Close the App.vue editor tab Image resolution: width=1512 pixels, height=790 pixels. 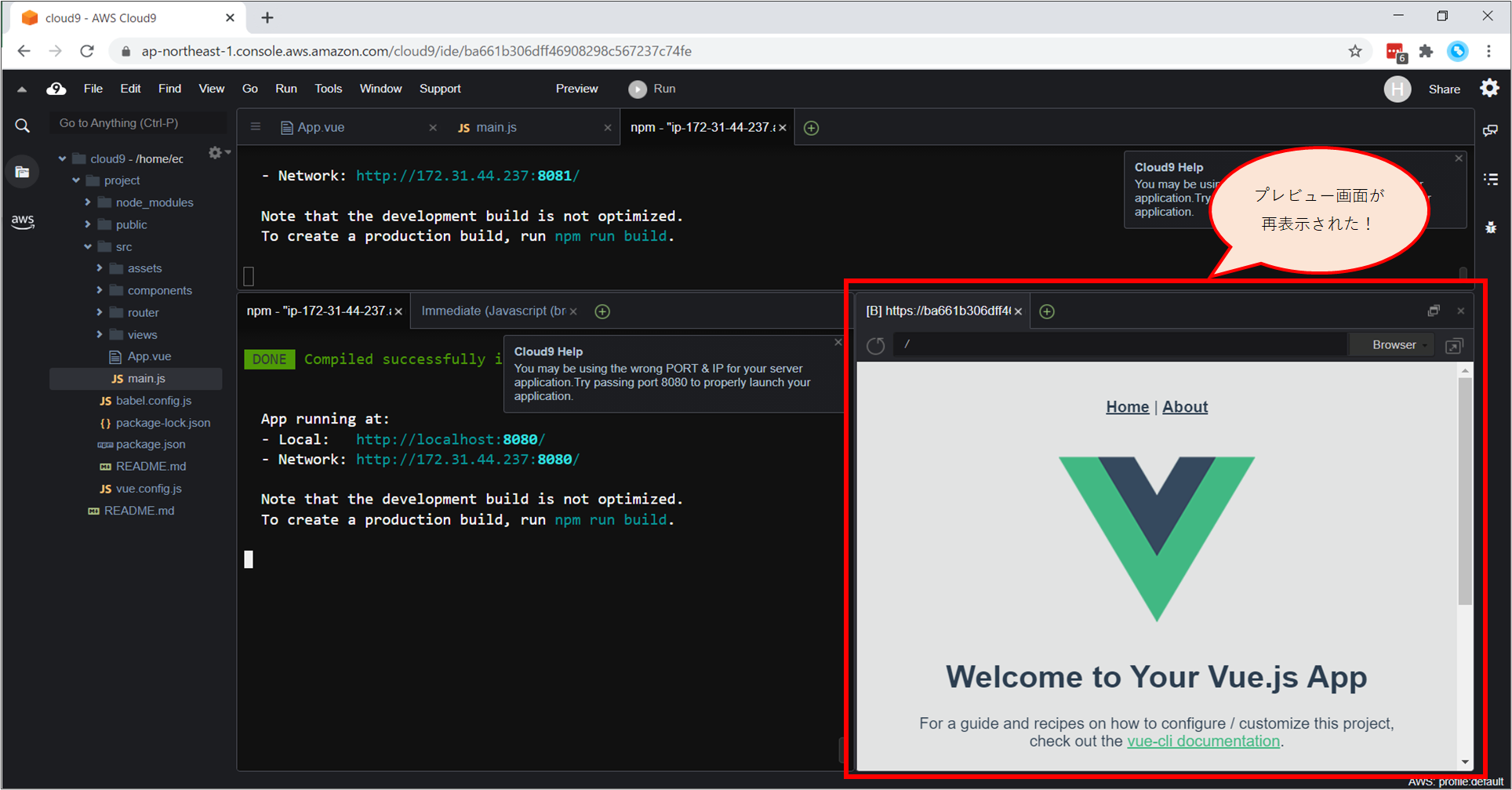click(x=433, y=128)
